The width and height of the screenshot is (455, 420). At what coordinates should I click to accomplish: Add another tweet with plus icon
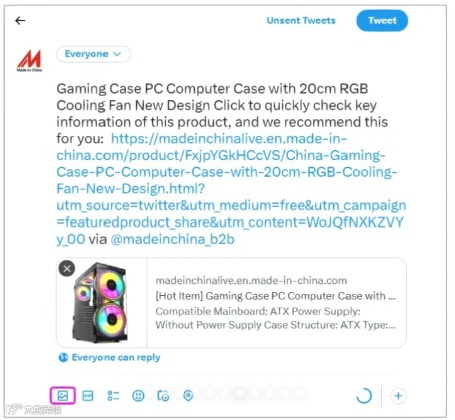(398, 396)
